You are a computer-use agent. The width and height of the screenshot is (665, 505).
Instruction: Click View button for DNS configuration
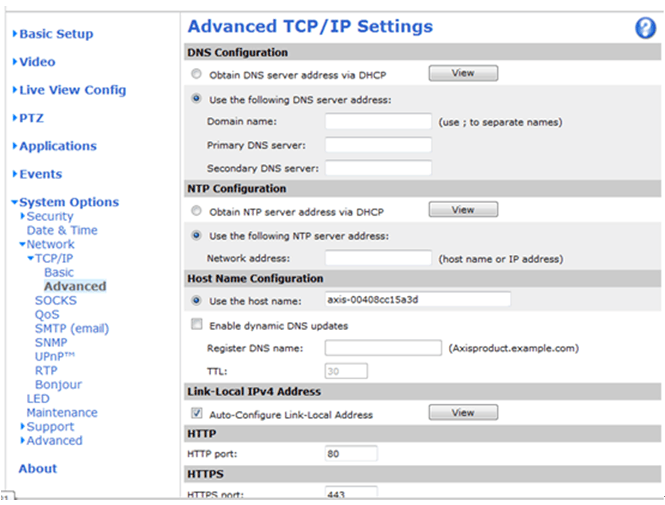pyautogui.click(x=463, y=73)
